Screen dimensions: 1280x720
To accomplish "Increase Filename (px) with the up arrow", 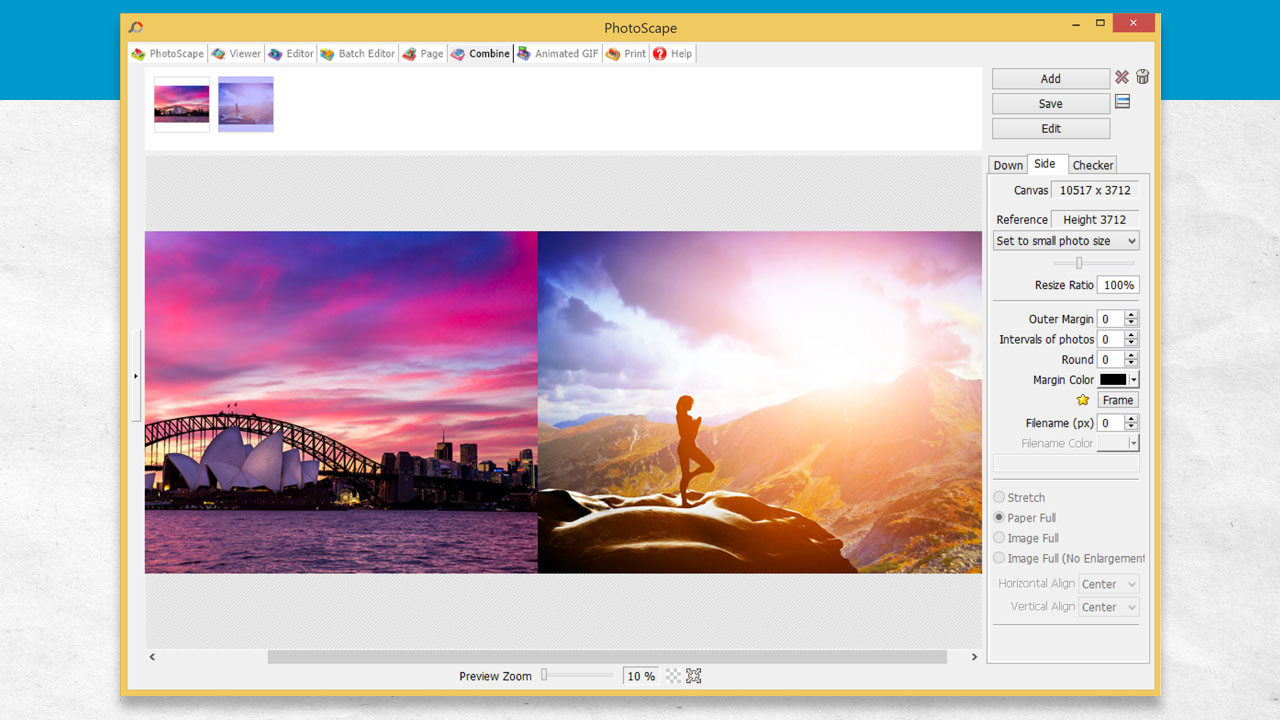I will (x=1131, y=419).
